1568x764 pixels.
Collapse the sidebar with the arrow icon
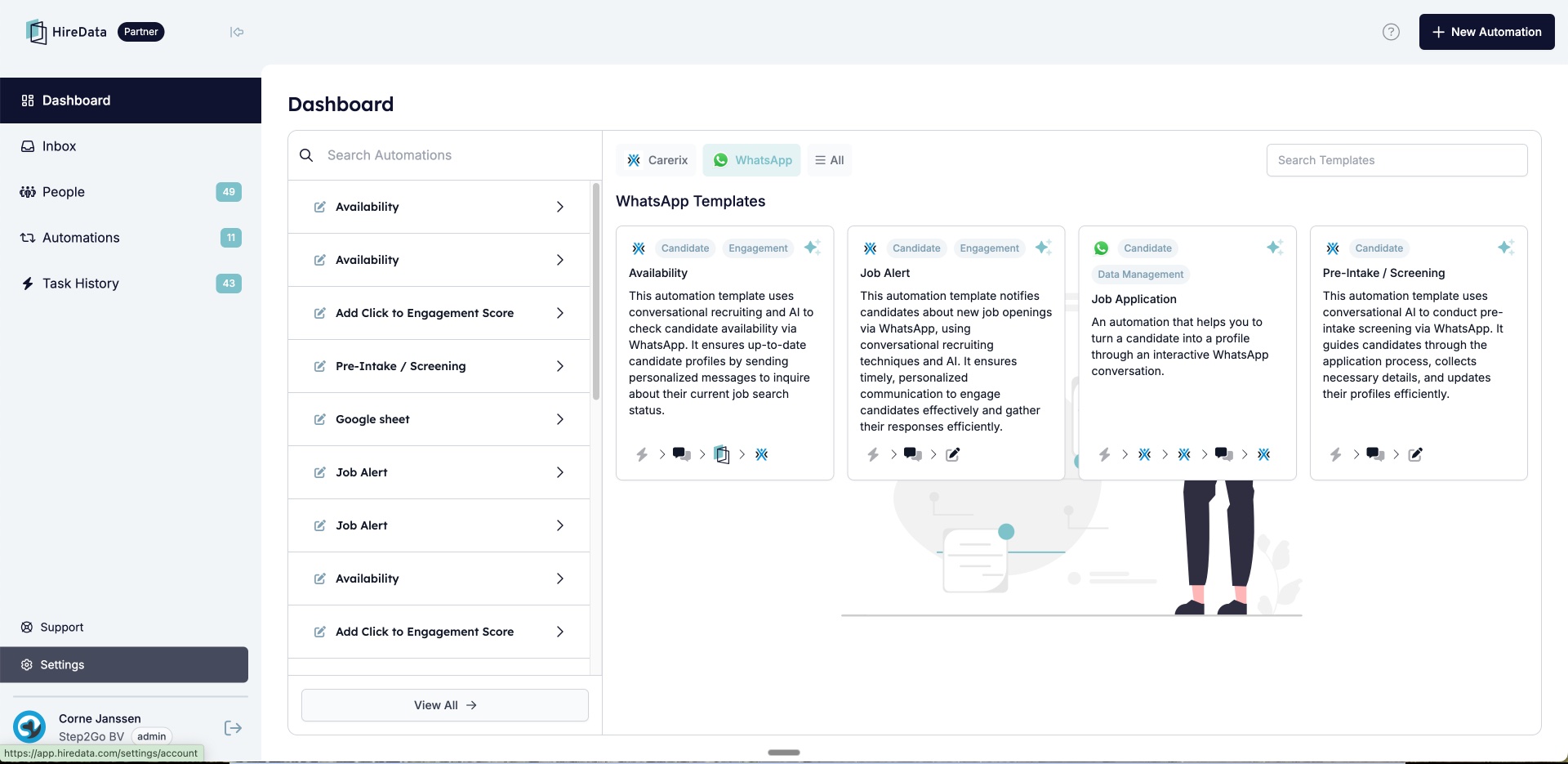(237, 32)
